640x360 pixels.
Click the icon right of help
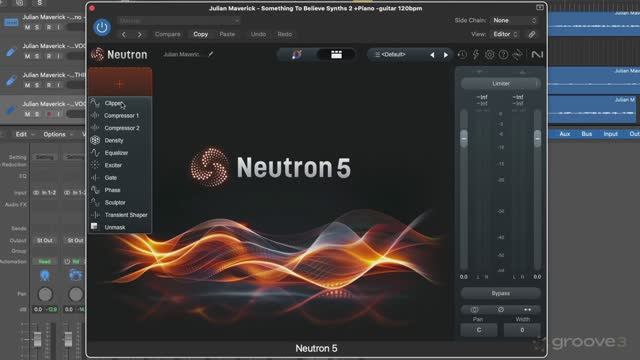pos(518,55)
